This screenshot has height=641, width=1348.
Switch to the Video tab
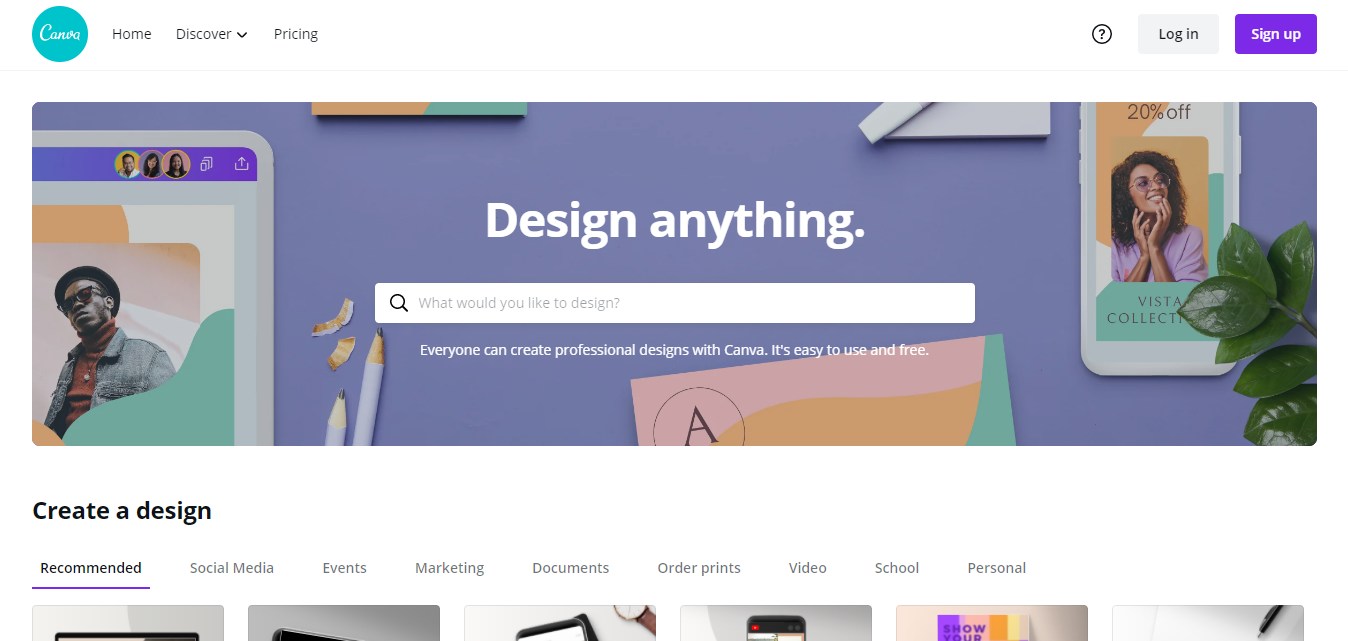(x=807, y=568)
